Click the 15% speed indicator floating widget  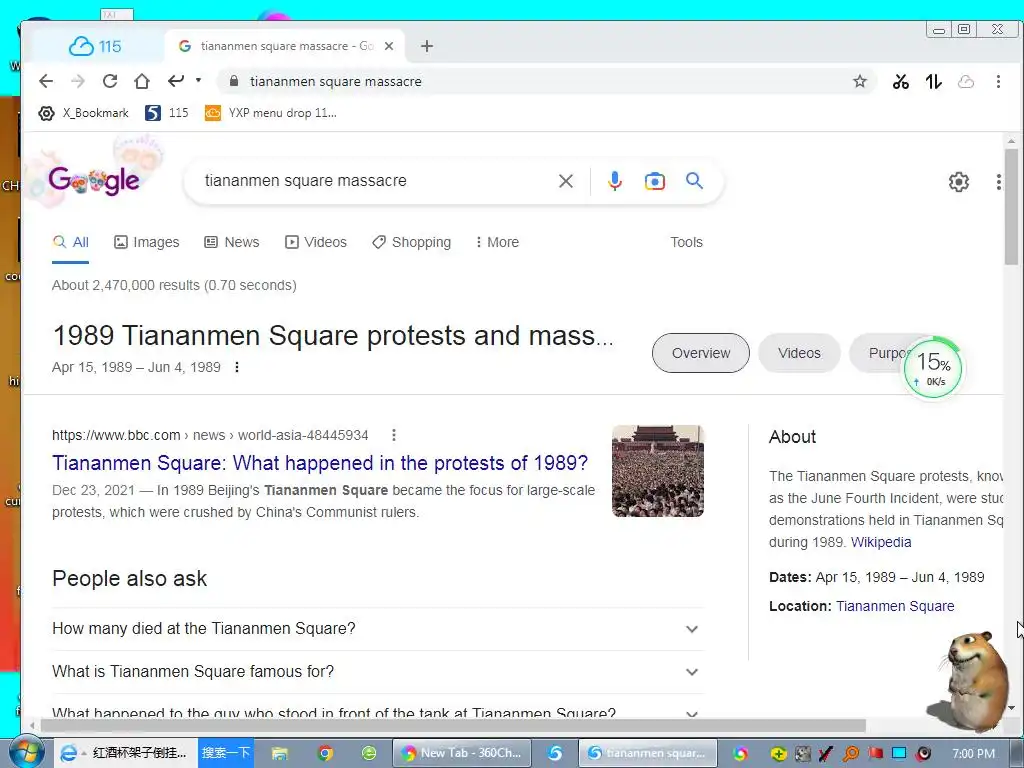pos(933,368)
